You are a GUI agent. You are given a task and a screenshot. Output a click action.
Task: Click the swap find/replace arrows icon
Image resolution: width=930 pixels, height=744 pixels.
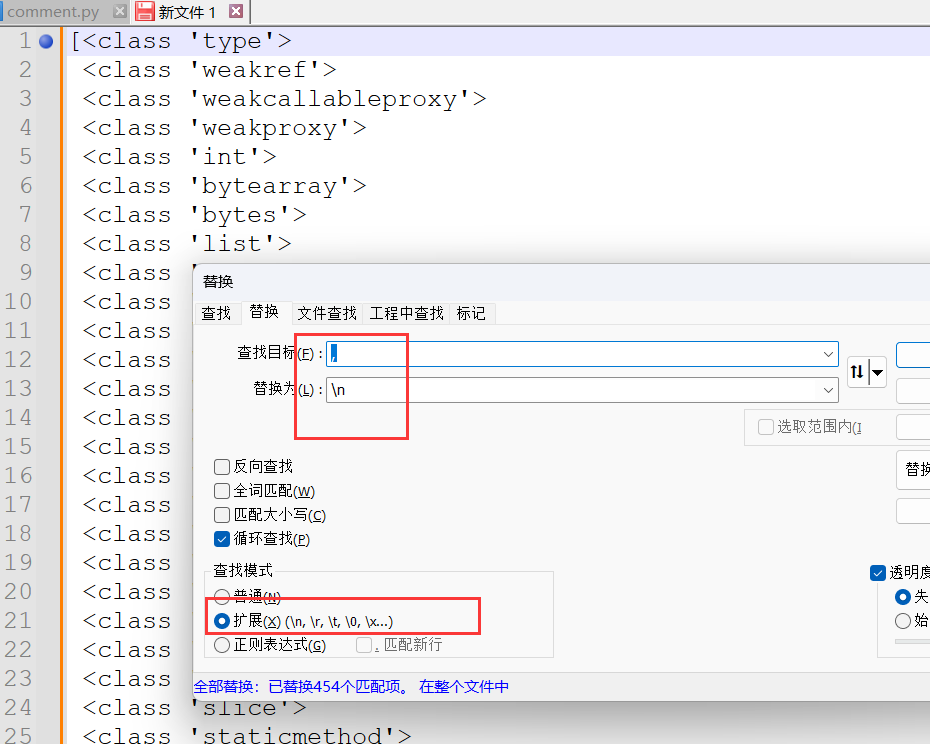click(857, 373)
